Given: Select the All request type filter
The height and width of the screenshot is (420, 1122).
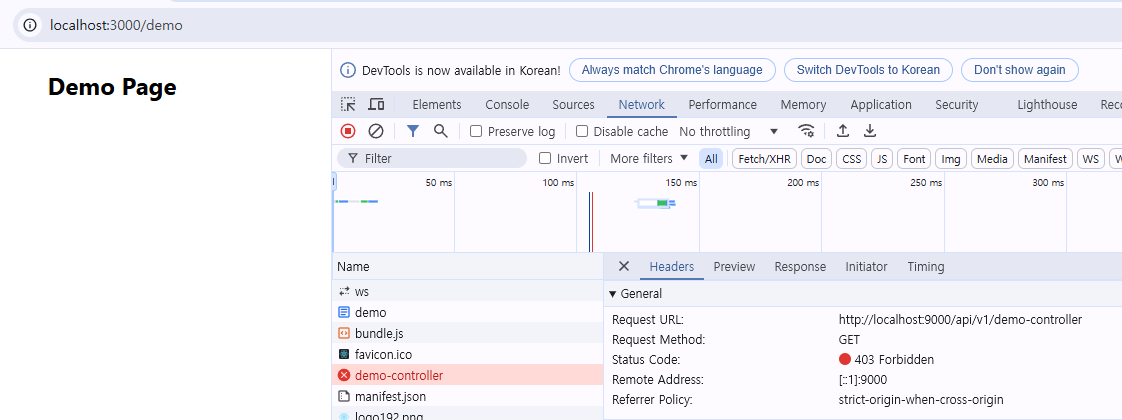Looking at the screenshot, I should (711, 159).
